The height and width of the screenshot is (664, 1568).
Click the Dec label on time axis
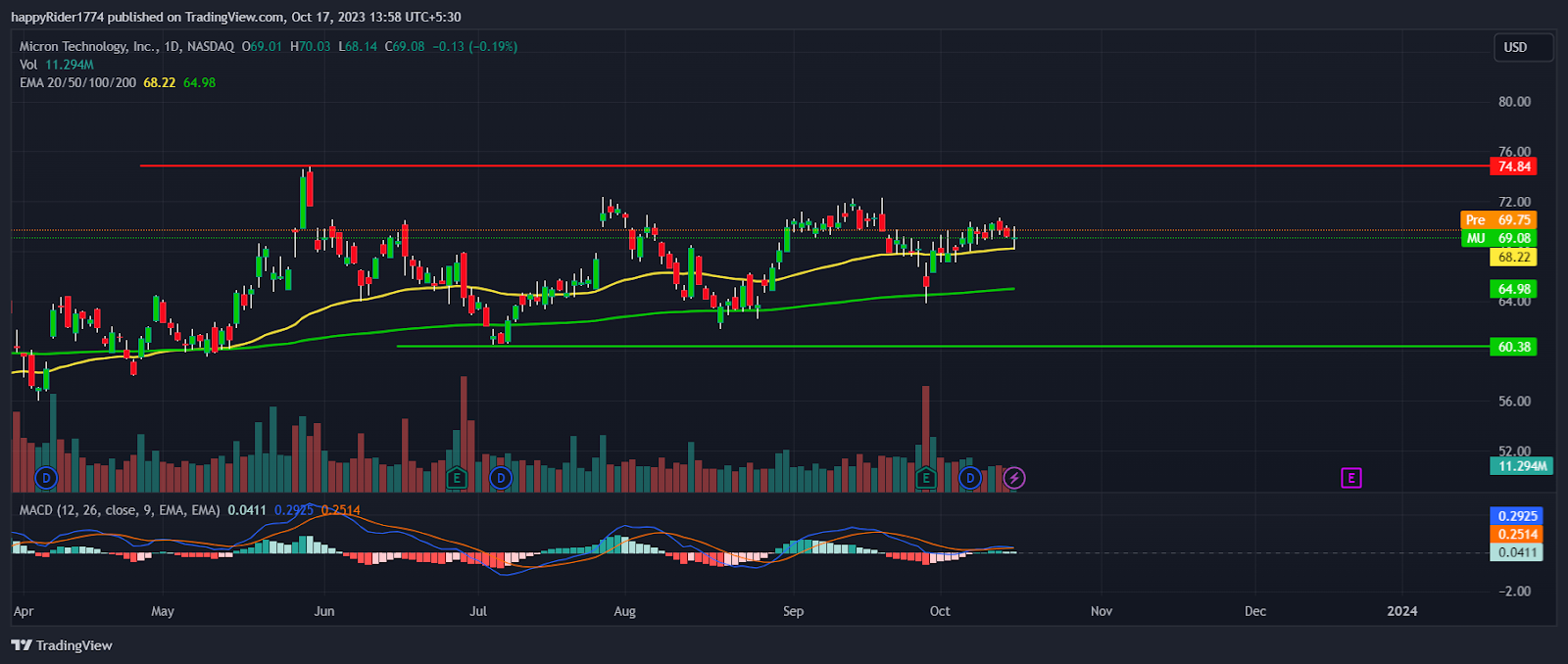[1255, 611]
